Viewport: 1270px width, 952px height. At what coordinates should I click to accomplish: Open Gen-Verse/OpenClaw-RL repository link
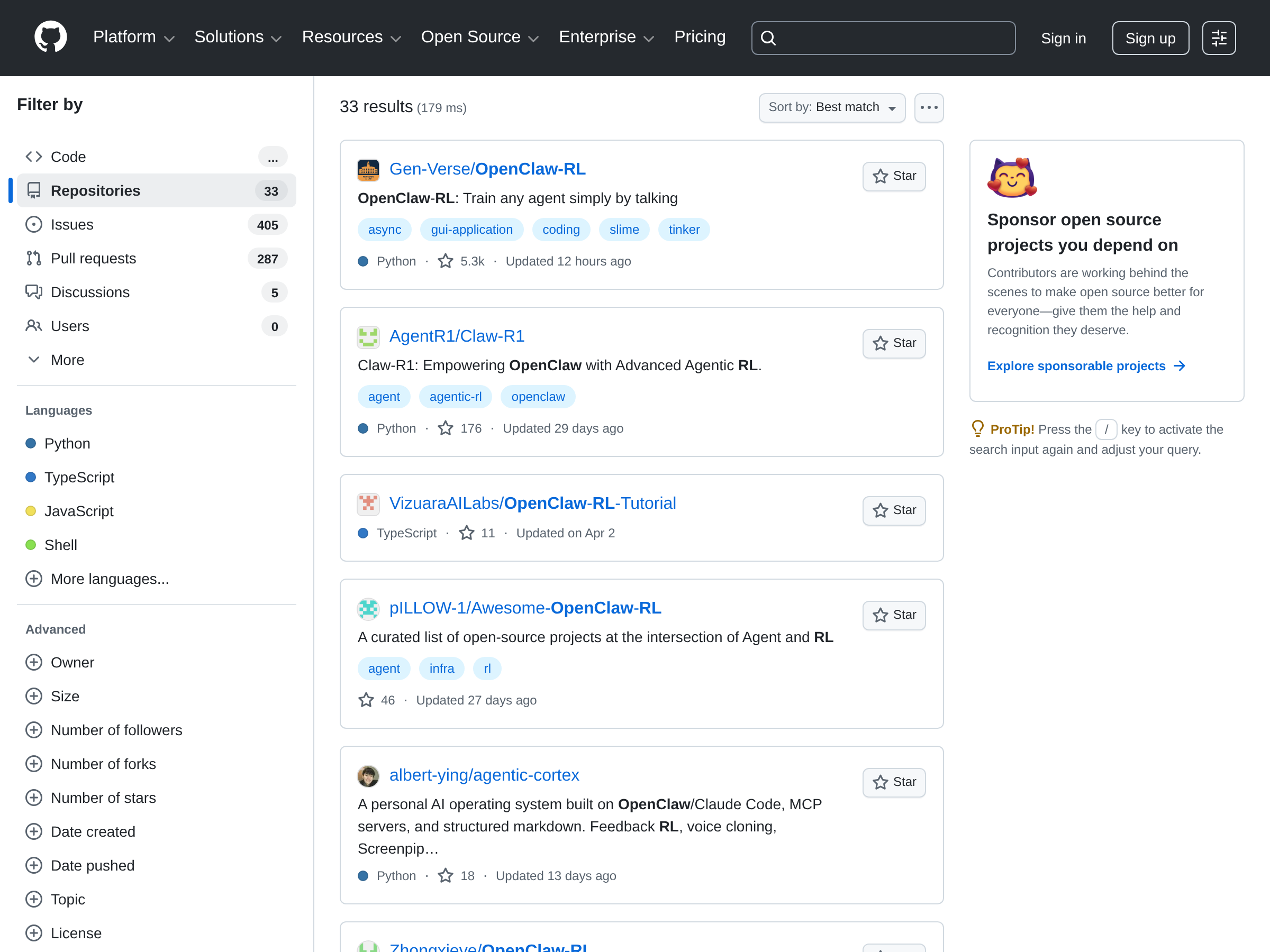tap(487, 169)
